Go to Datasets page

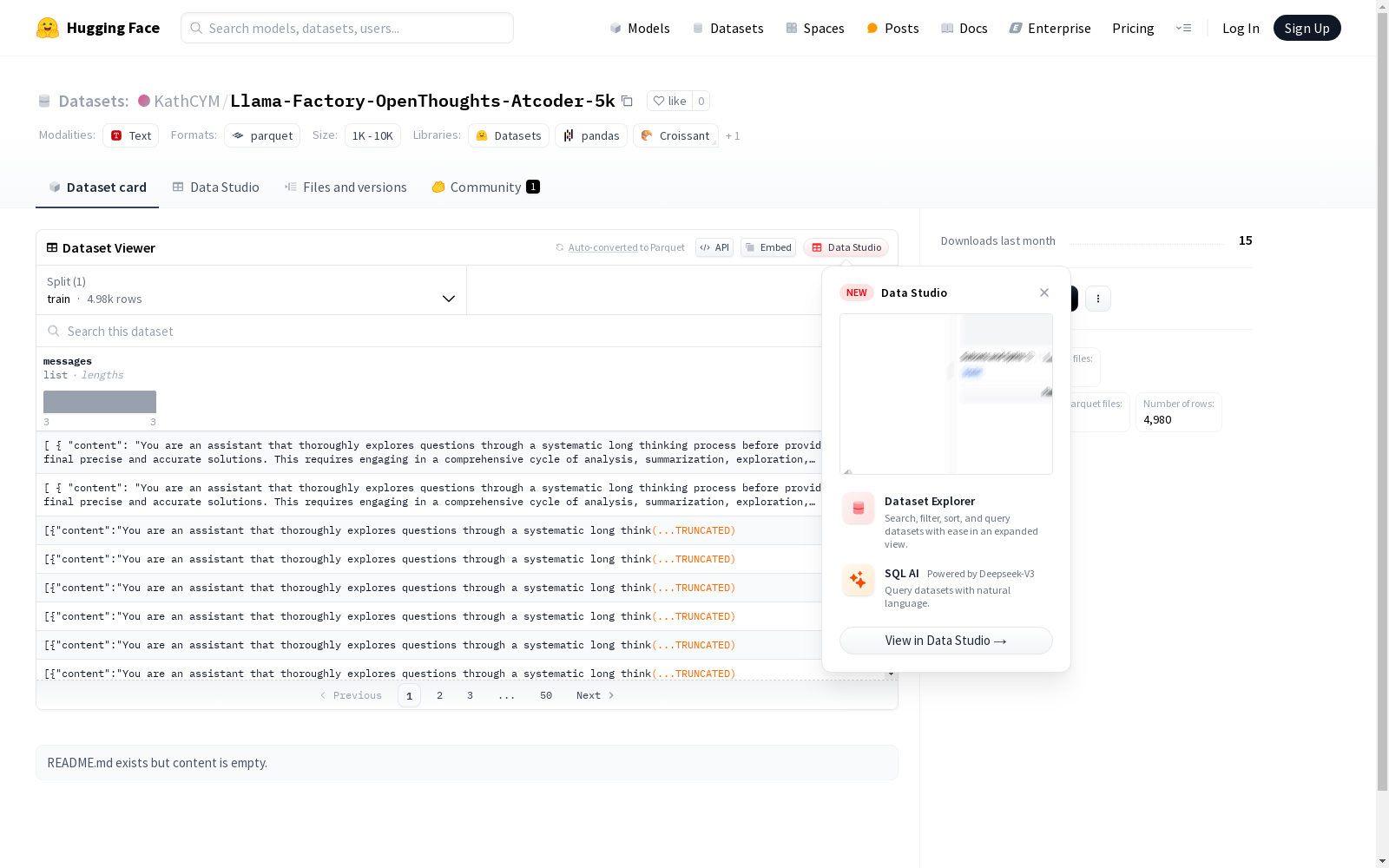tap(727, 28)
